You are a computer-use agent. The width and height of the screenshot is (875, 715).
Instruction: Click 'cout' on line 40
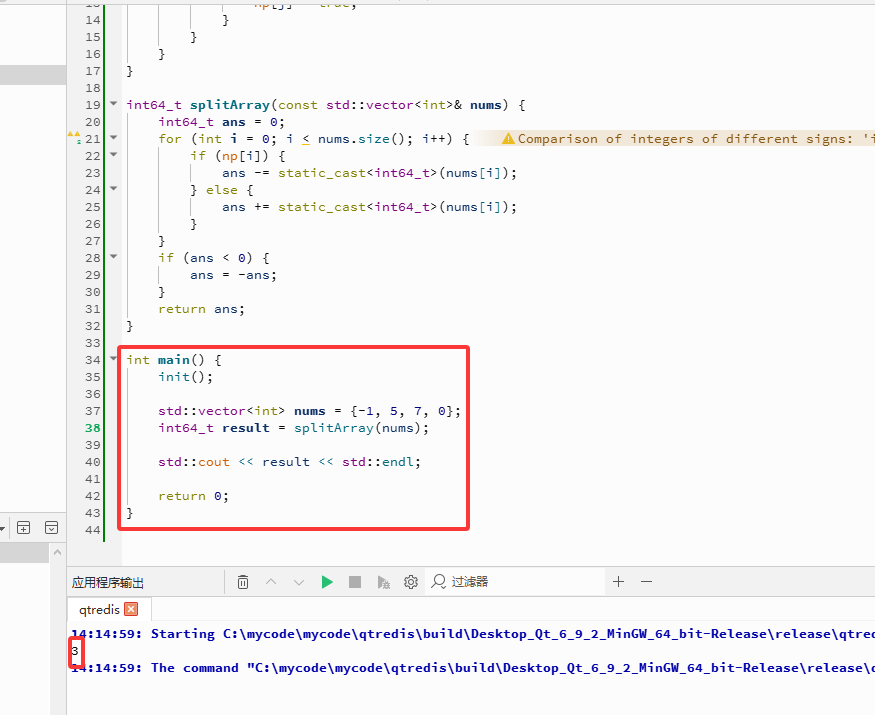tap(214, 462)
